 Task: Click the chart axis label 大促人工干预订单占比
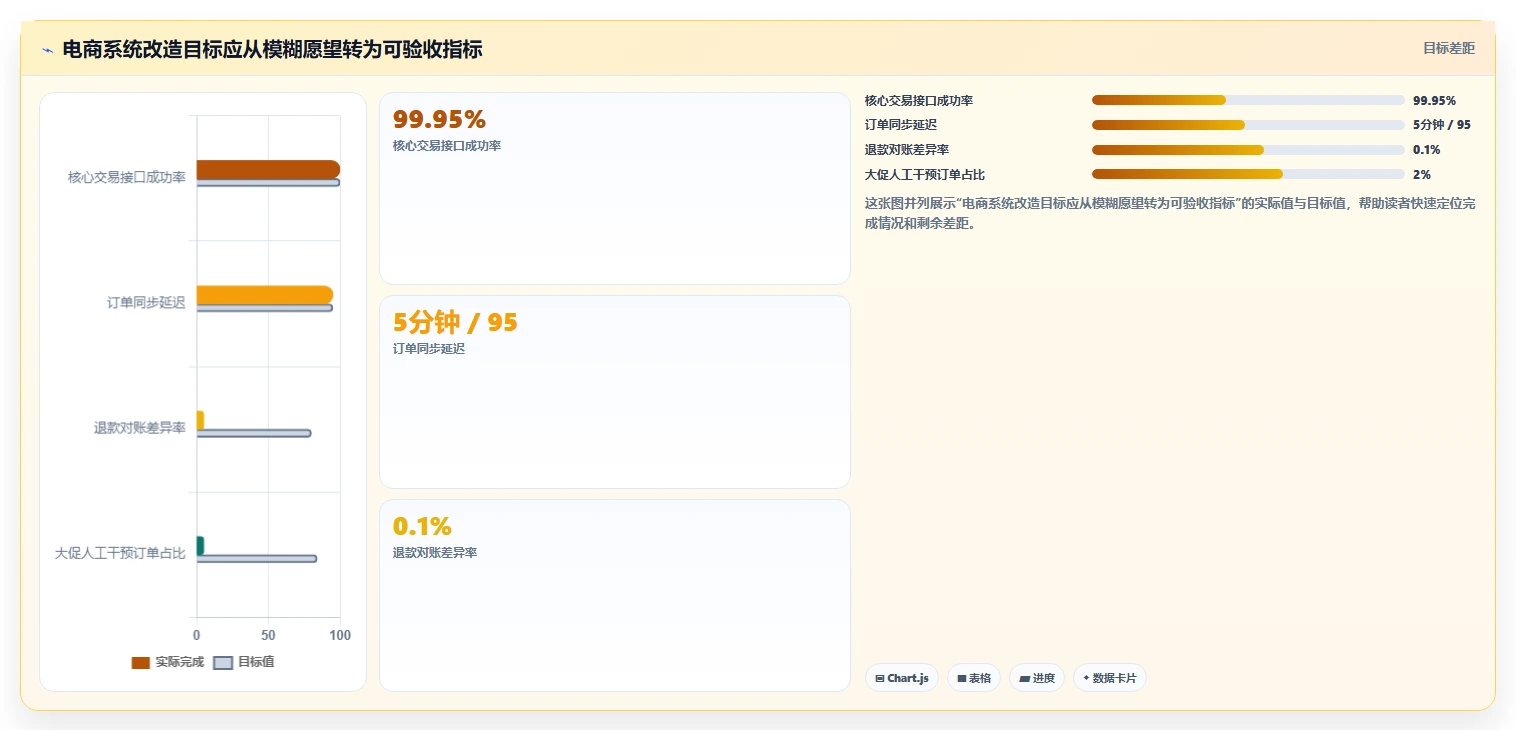120,553
